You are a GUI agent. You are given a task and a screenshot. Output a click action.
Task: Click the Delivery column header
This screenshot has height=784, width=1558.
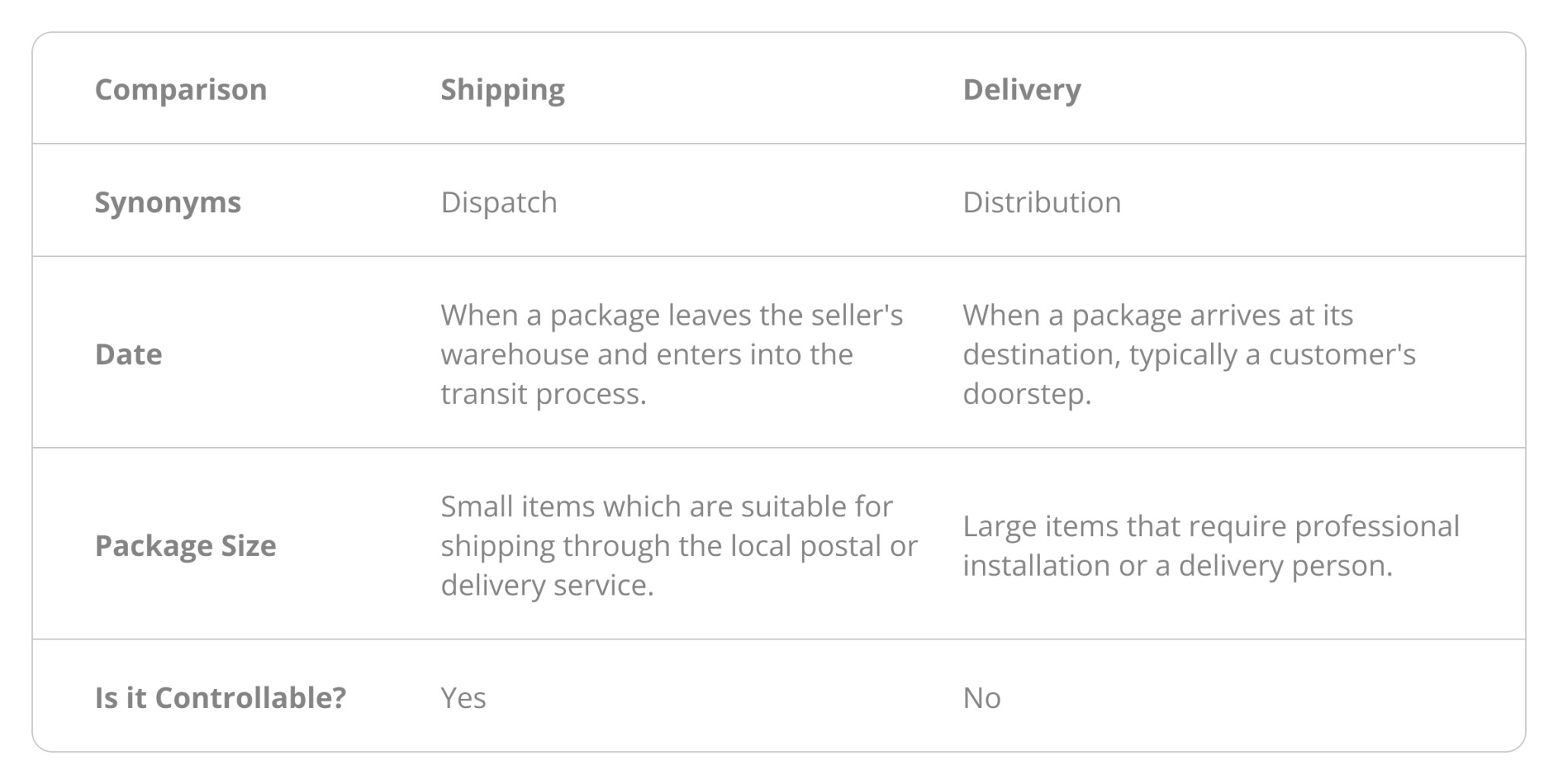tap(1021, 90)
